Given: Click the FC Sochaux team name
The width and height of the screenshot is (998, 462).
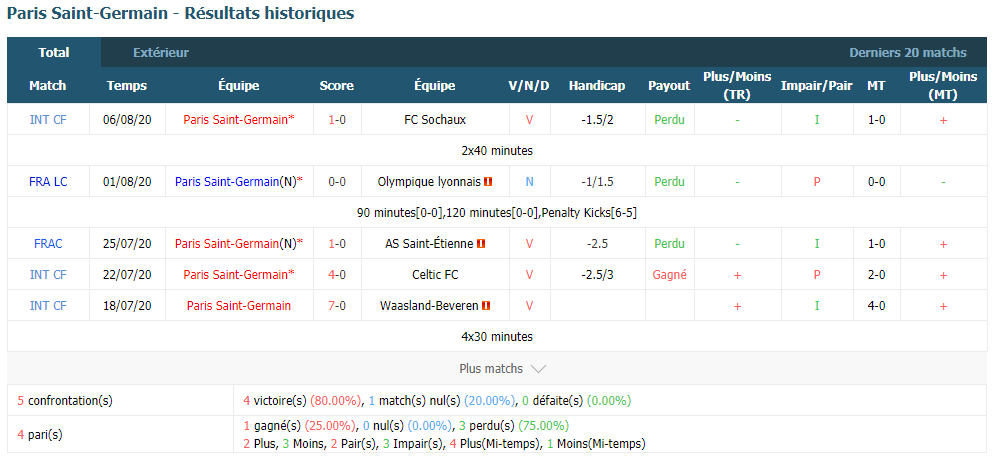Looking at the screenshot, I should tap(435, 120).
